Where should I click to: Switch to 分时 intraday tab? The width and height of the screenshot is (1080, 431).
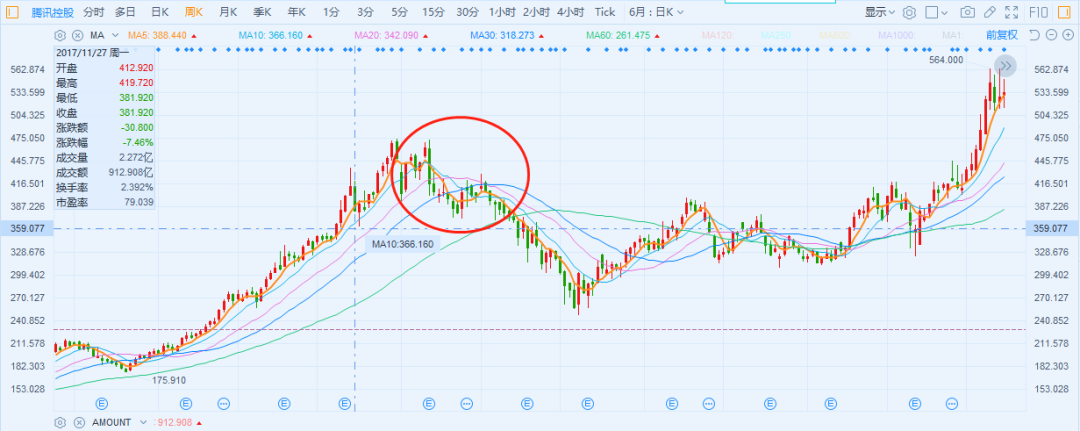click(x=94, y=12)
